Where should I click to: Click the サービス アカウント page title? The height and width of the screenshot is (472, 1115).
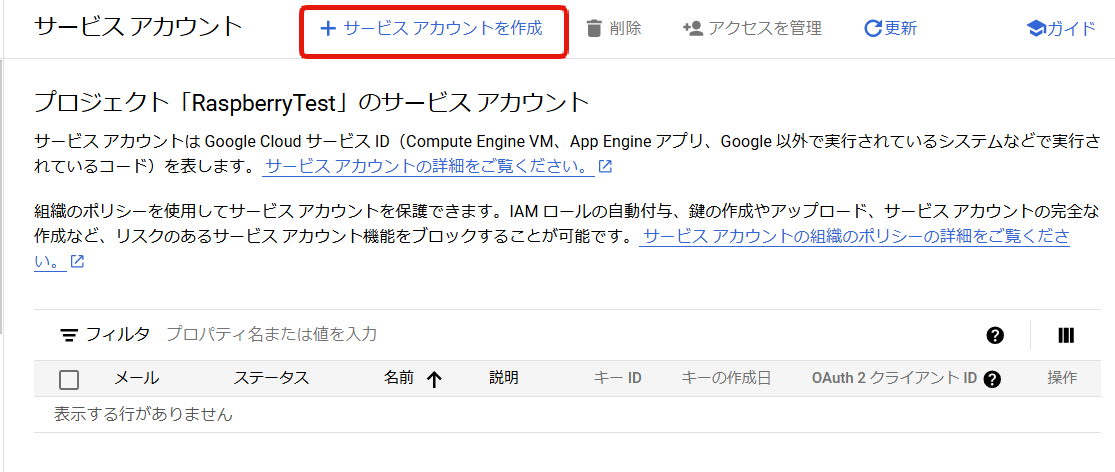tap(139, 27)
